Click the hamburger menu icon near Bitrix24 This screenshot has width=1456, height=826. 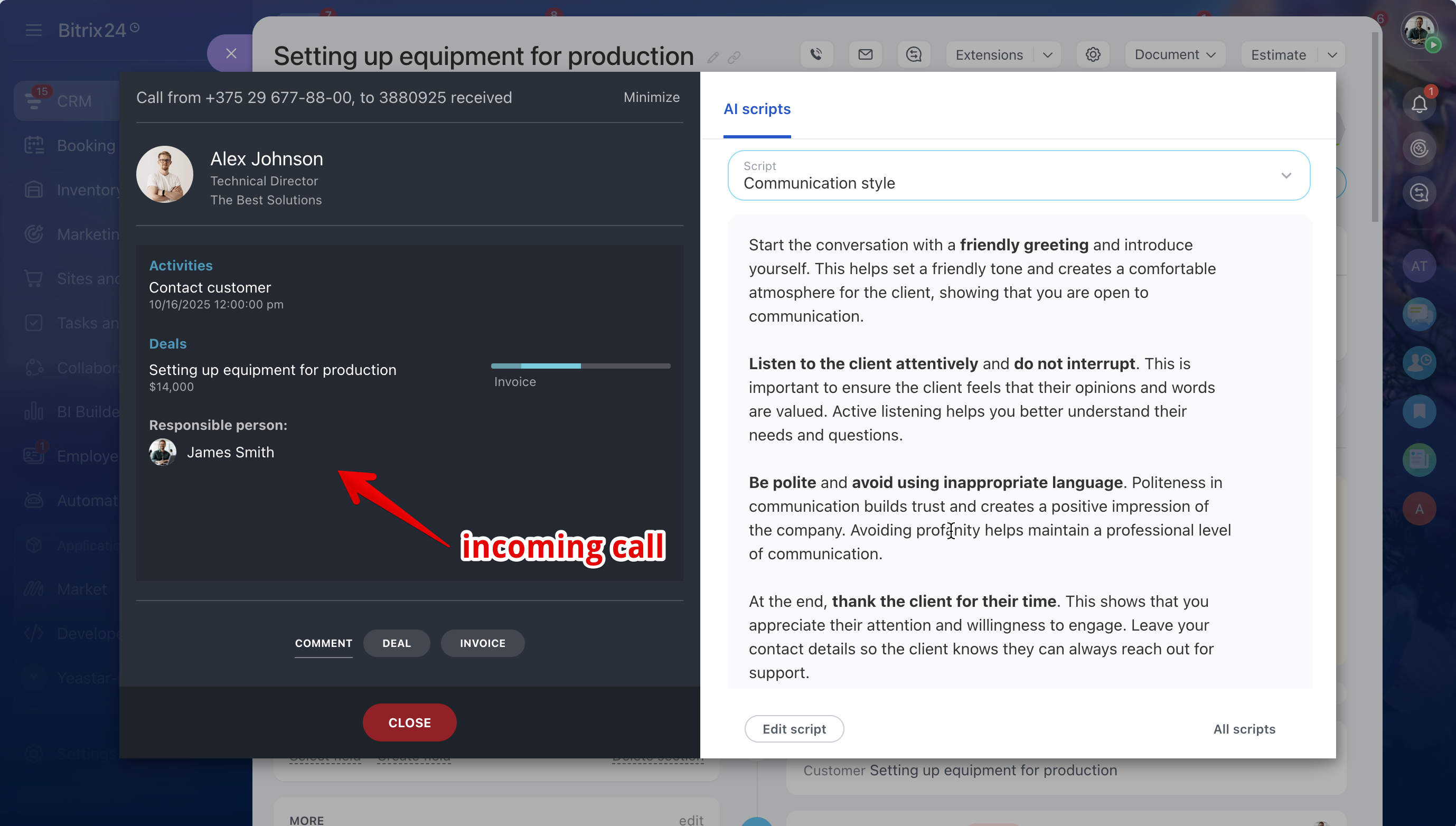(33, 30)
